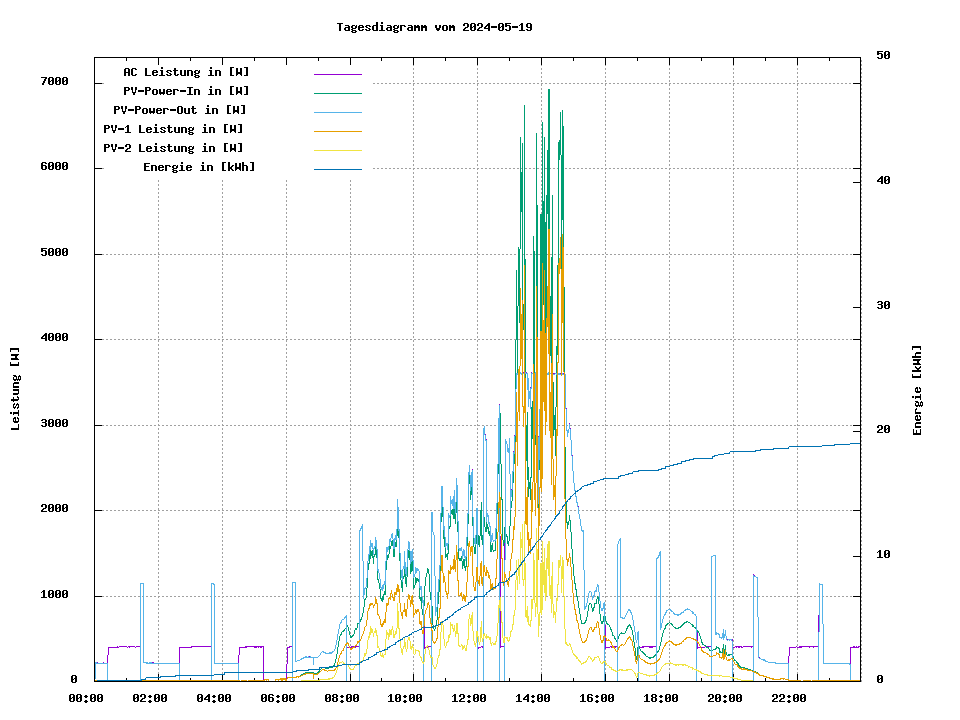Click the right axis title Energie [kWh]

click(917, 390)
